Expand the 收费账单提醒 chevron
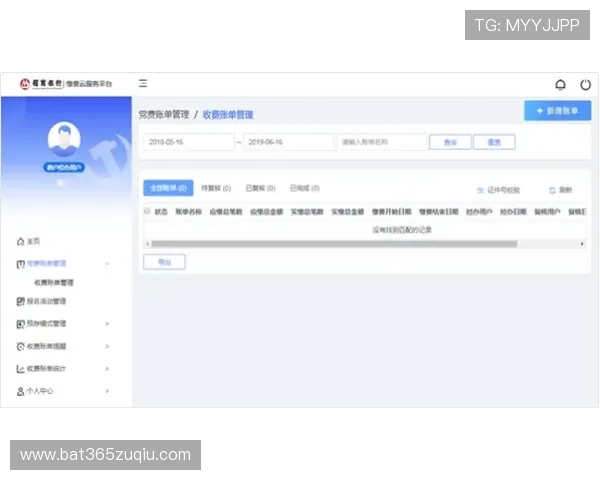This screenshot has height=480, width=600. click(107, 346)
